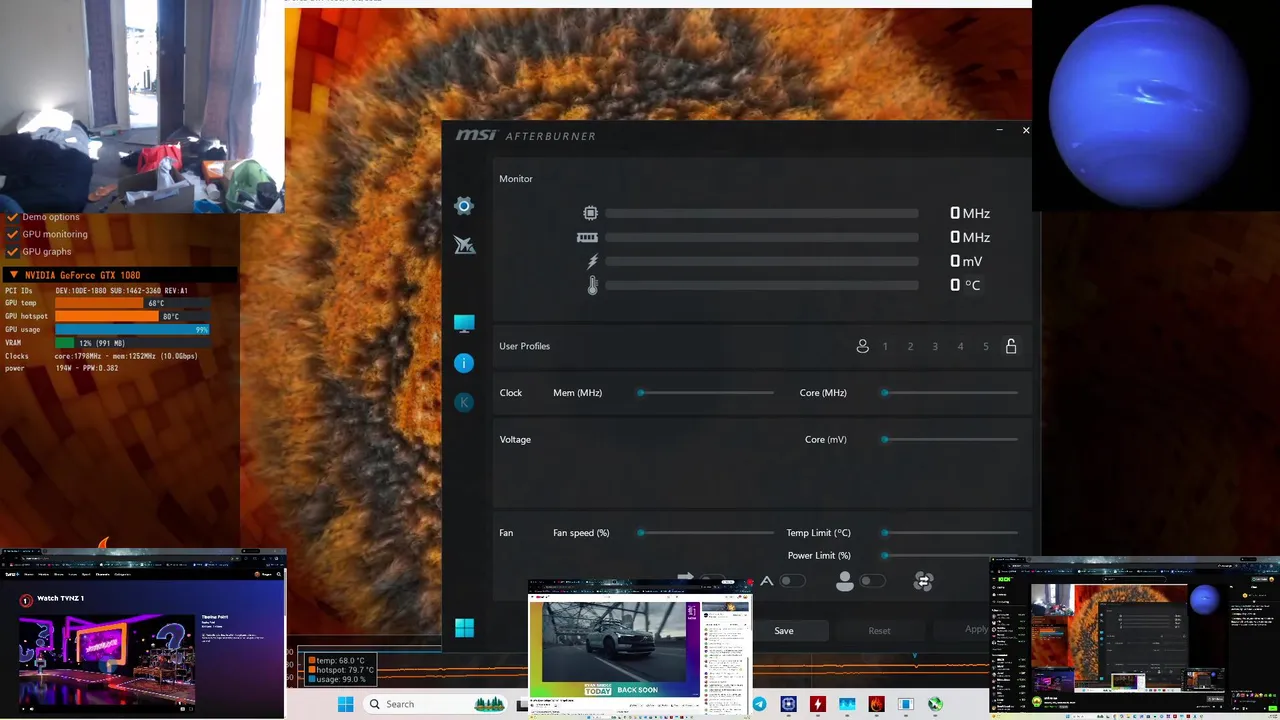The height and width of the screenshot is (720, 1280).
Task: Click the Core (MHz) clock slider
Action: (x=950, y=393)
